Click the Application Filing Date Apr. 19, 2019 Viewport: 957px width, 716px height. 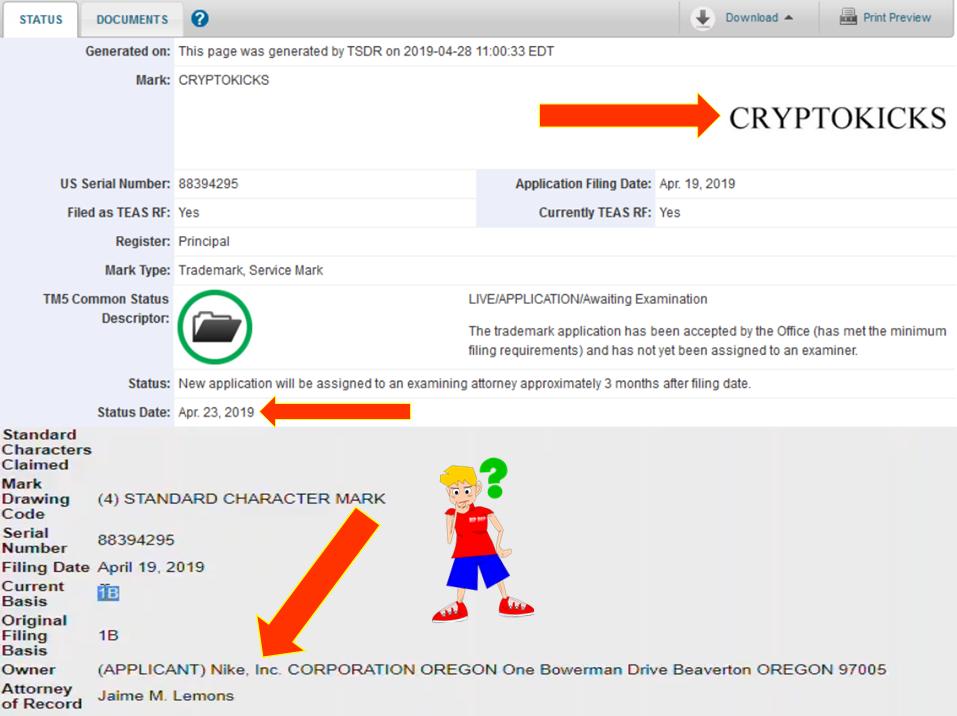697,184
